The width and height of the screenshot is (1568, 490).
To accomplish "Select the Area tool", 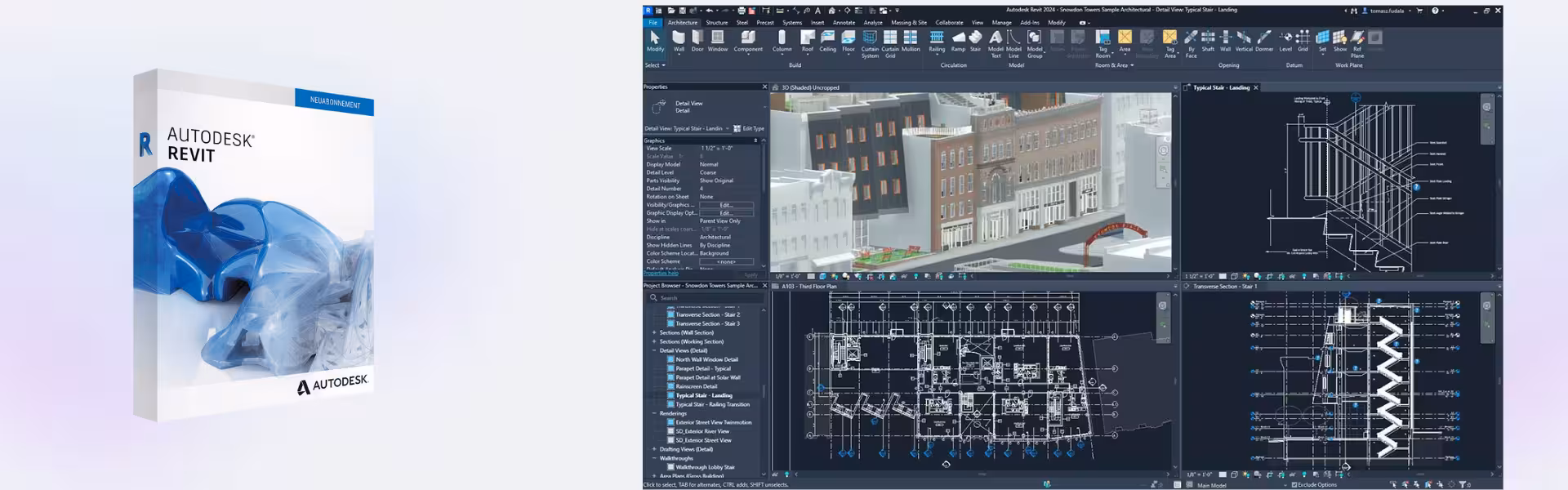I will click(1125, 41).
